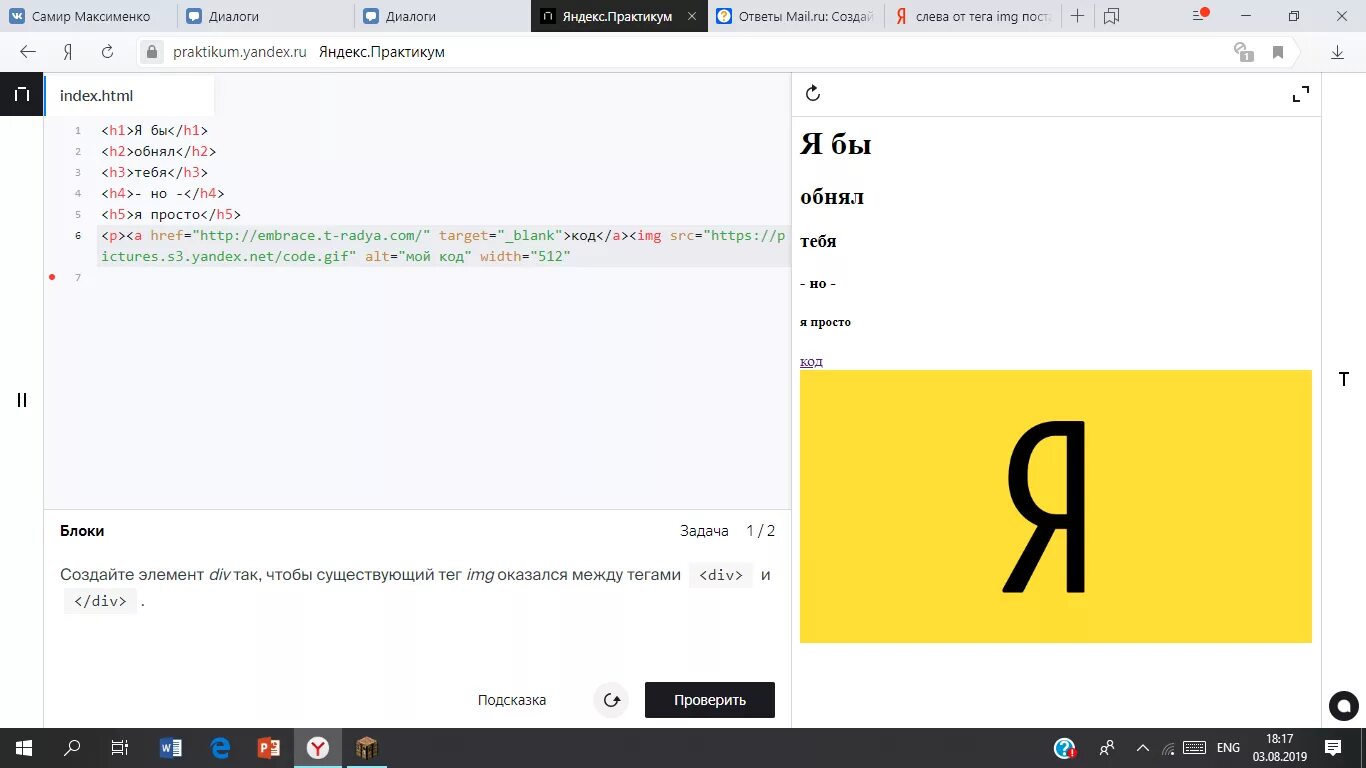Open the Wi-Fi network icon in the tray
Viewport: 1366px width, 768px height.
(x=1168, y=748)
